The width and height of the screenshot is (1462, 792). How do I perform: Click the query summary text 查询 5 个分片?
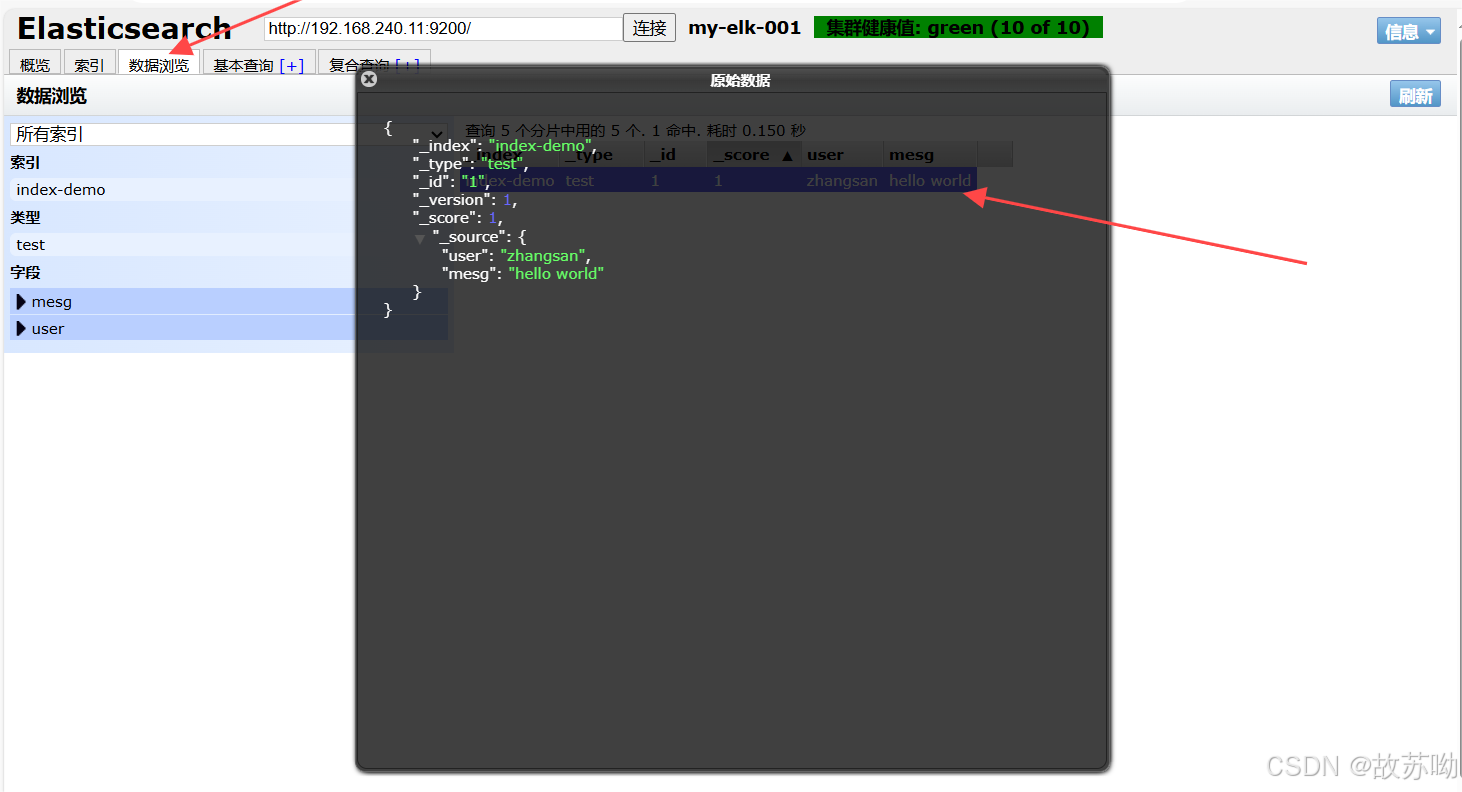(635, 130)
